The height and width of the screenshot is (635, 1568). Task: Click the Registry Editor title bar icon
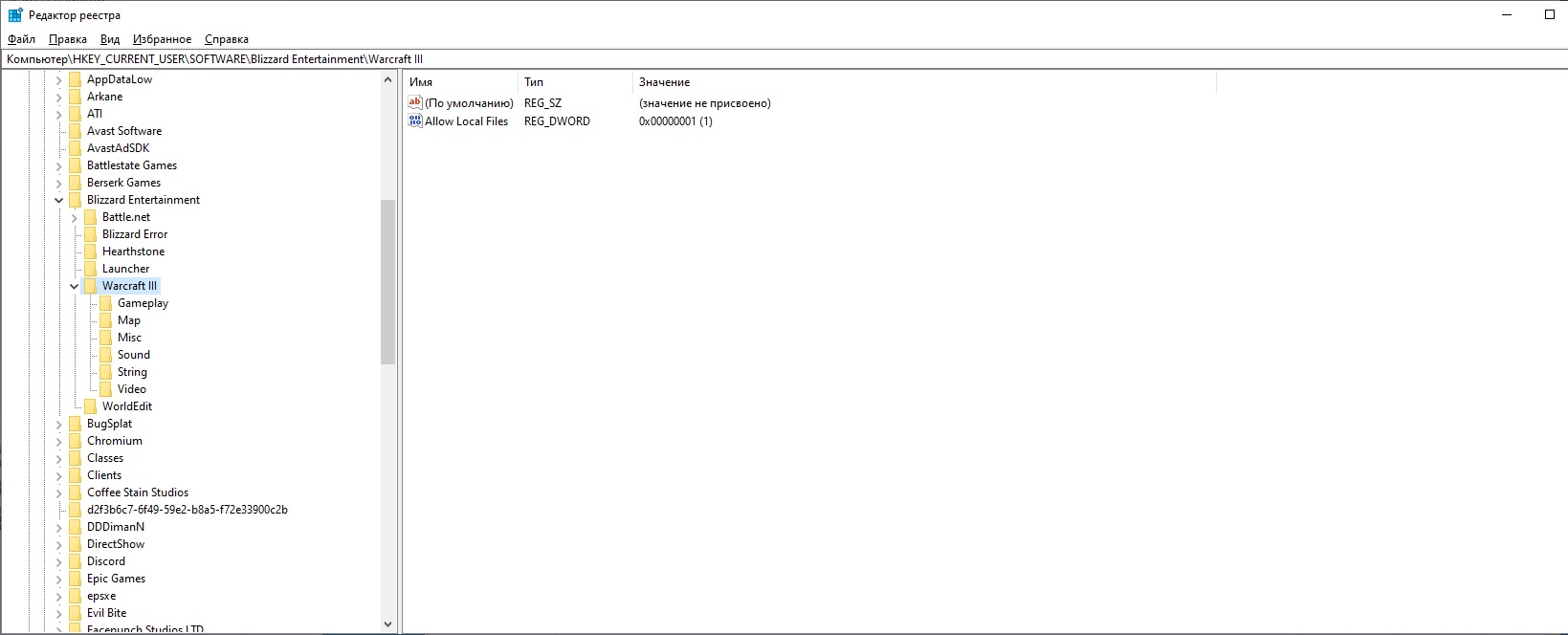tap(15, 15)
